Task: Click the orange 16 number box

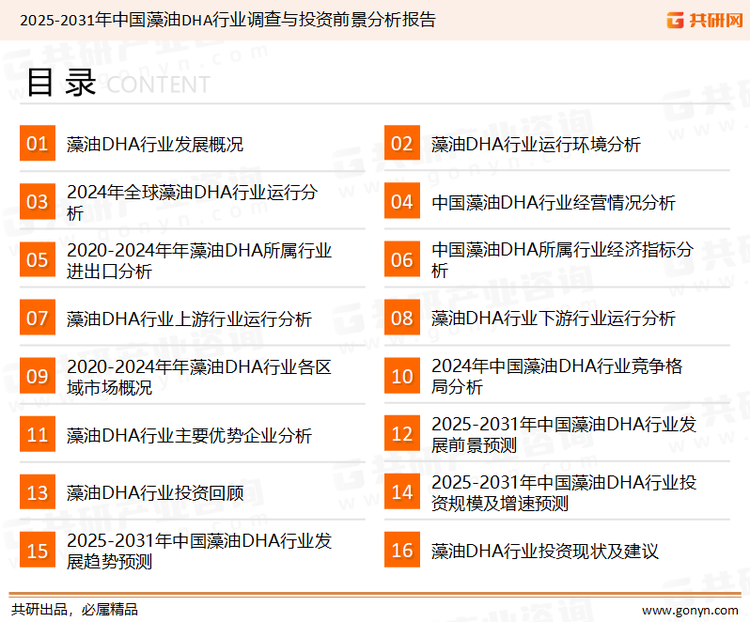Action: tap(402, 550)
